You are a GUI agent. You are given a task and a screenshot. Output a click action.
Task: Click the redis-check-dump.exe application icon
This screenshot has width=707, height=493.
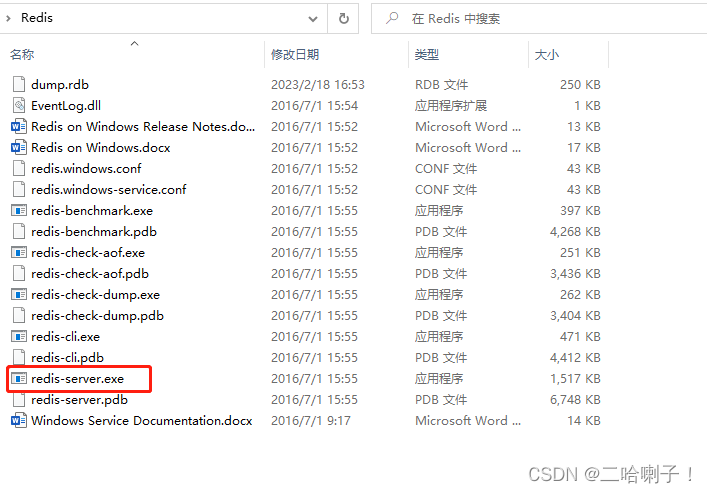[x=18, y=295]
